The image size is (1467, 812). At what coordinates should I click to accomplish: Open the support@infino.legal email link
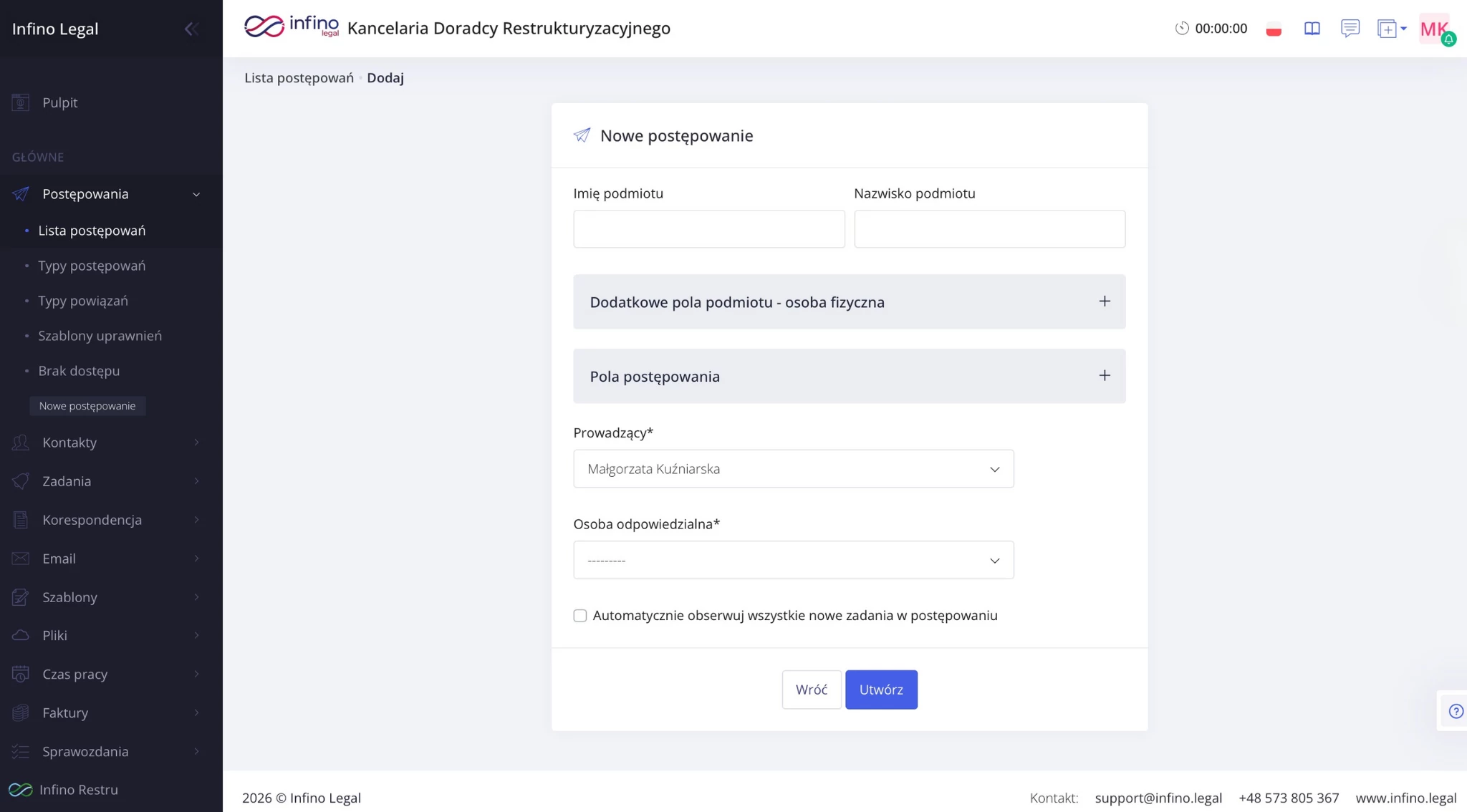1158,798
